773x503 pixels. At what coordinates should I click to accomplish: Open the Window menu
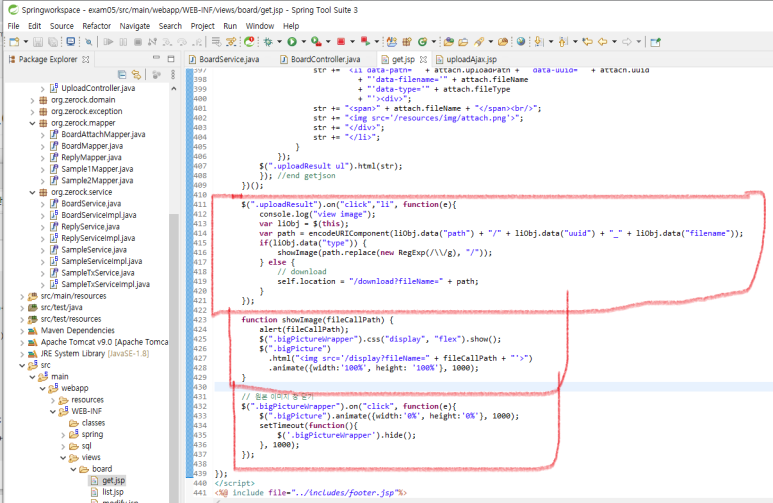click(260, 26)
